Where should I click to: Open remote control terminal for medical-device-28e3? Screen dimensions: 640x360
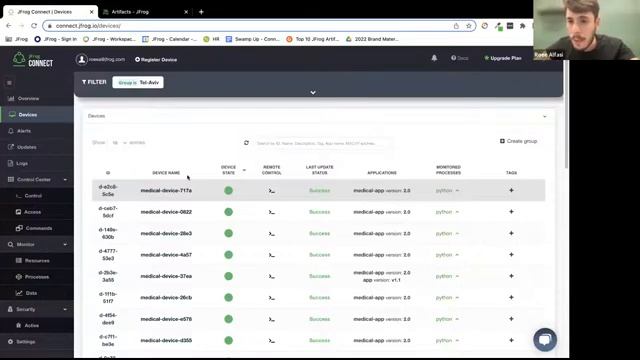[x=271, y=233]
